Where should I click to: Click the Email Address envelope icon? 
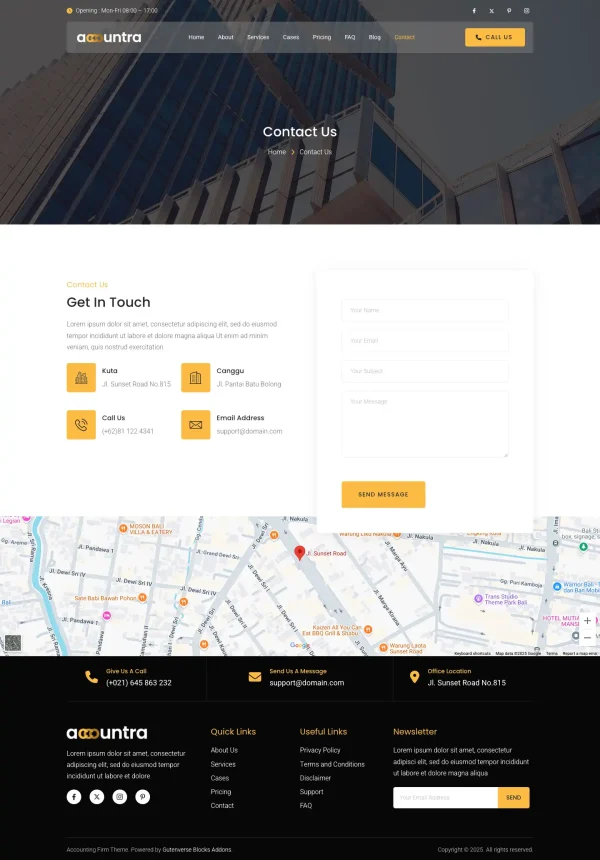point(196,425)
